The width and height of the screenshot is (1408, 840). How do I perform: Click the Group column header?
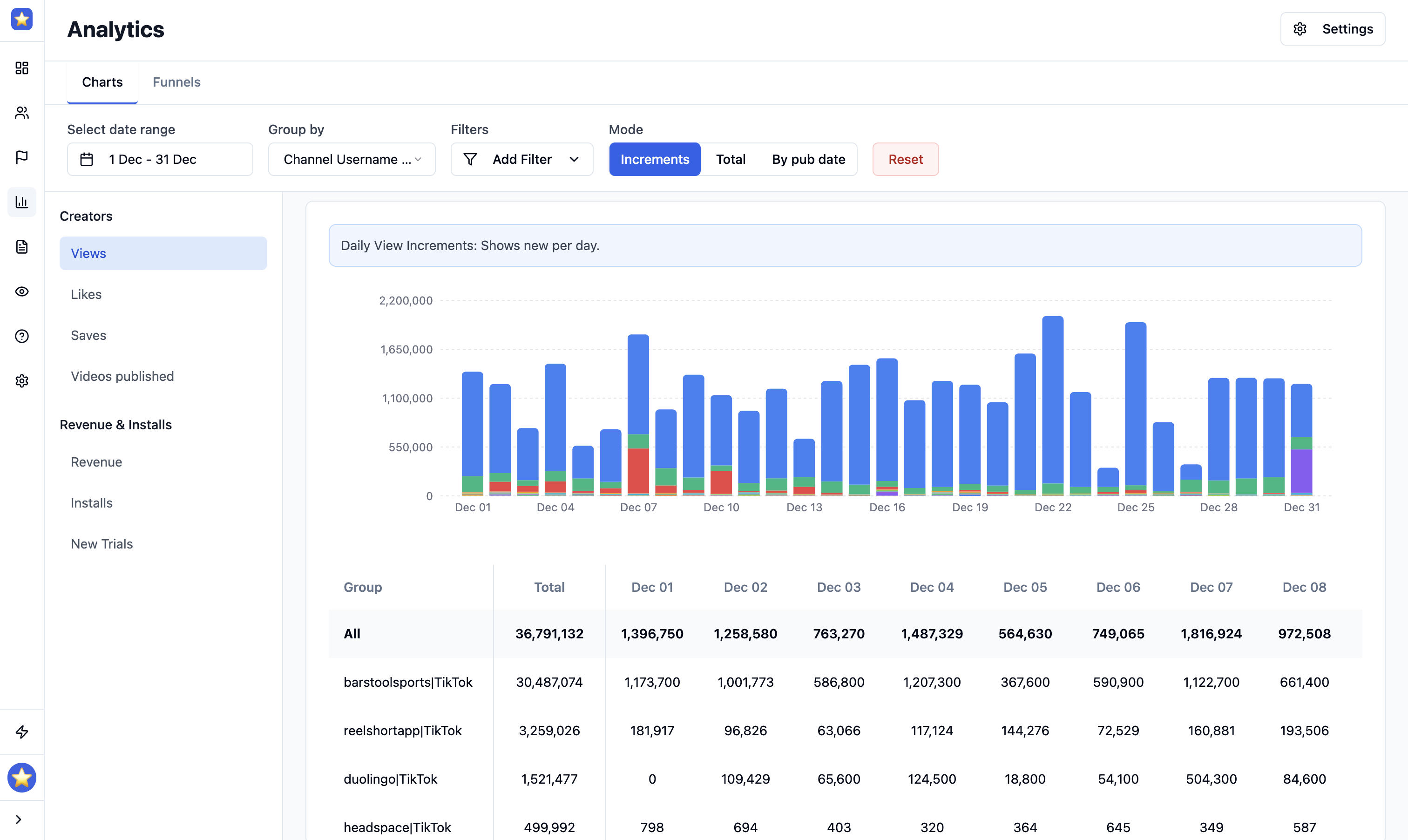coord(363,587)
